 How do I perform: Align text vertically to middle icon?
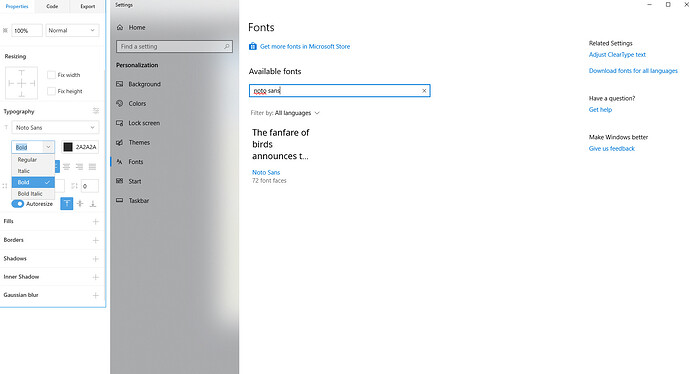pyautogui.click(x=80, y=204)
